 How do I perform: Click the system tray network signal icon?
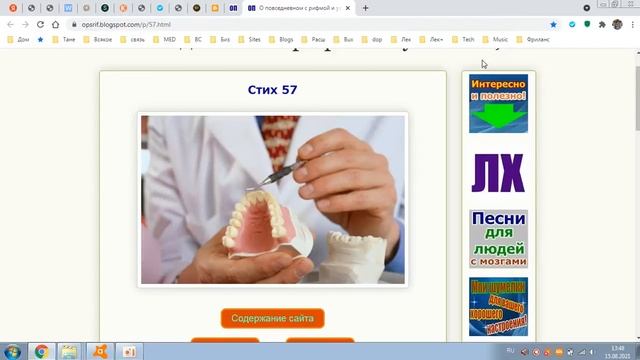coord(582,352)
